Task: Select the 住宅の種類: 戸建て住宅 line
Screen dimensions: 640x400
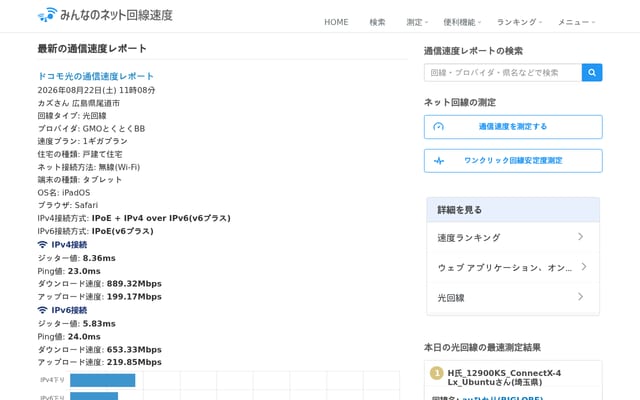Action: [x=80, y=154]
